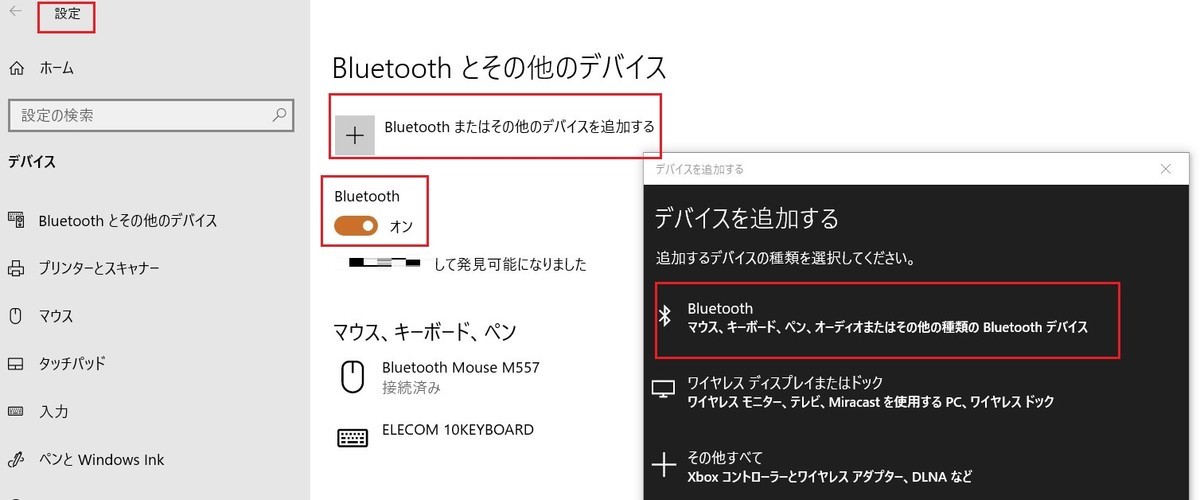
Task: Click the home icon in the sidebar
Action: pos(16,68)
